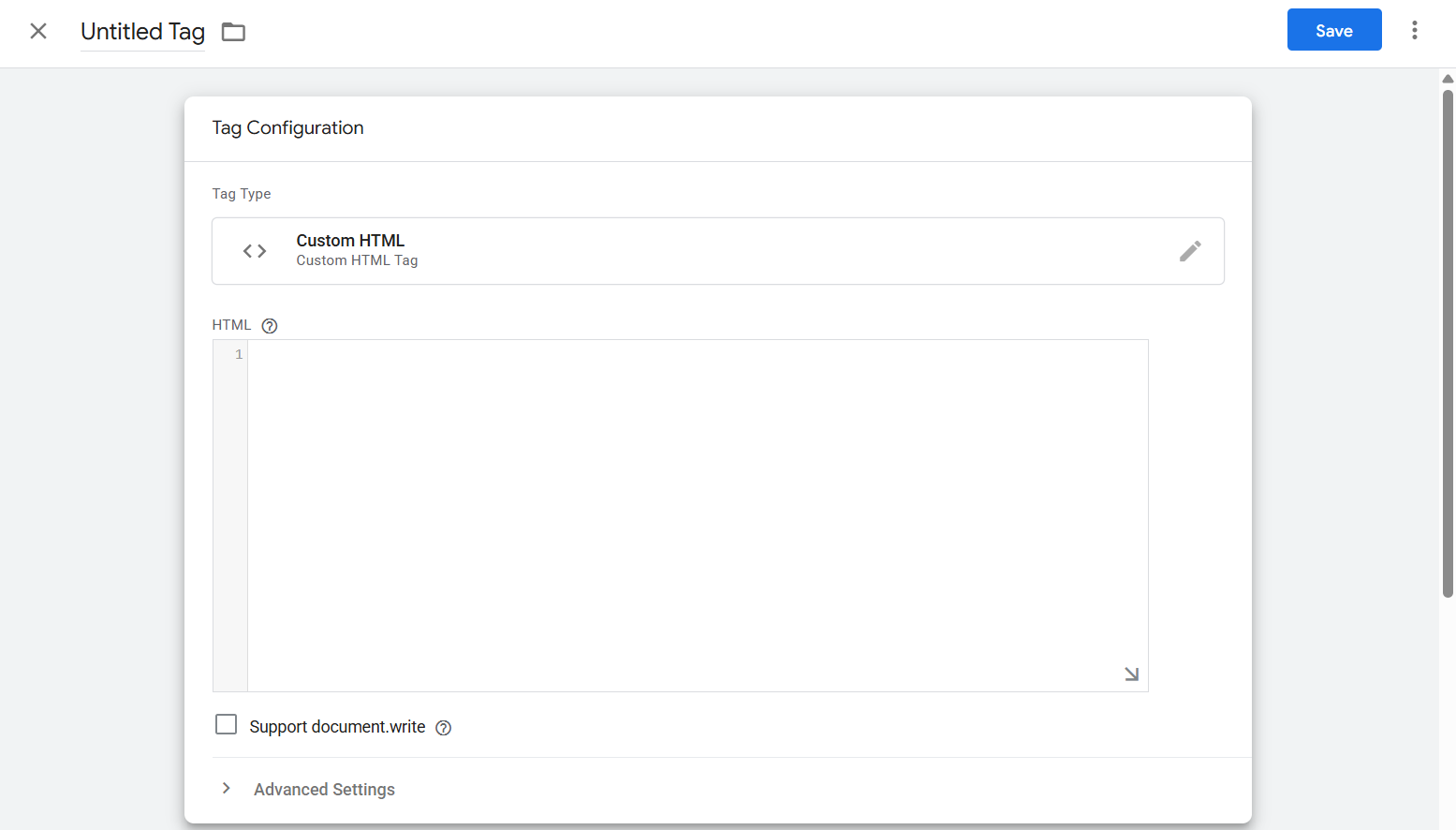Screen dimensions: 1456x830
Task: Click the Tag Type label
Action: tap(242, 194)
